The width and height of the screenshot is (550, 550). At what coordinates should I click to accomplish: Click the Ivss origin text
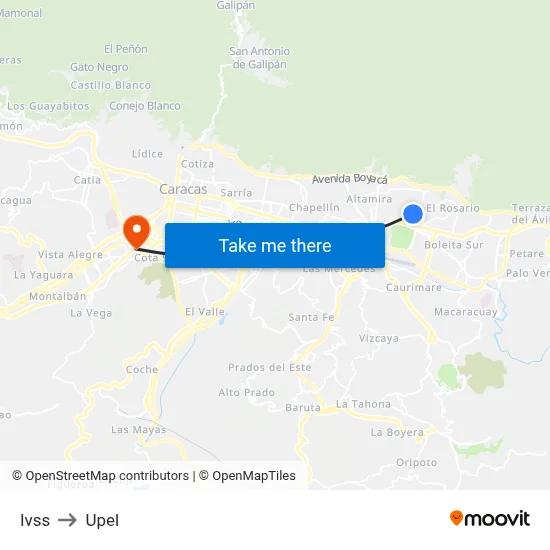click(x=35, y=520)
